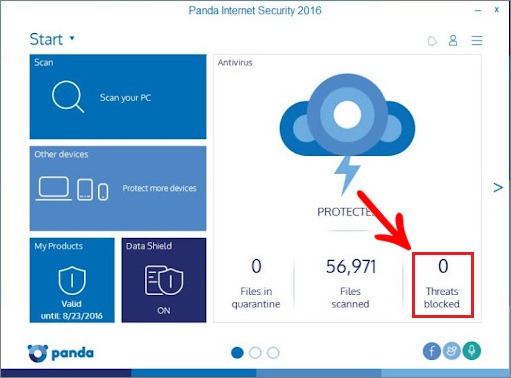Select the first page indicator dot
The image size is (511, 378).
click(237, 353)
